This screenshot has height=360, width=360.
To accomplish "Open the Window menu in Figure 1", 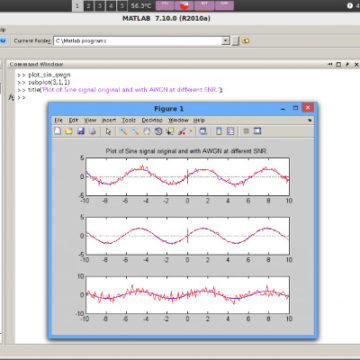I will [x=178, y=120].
